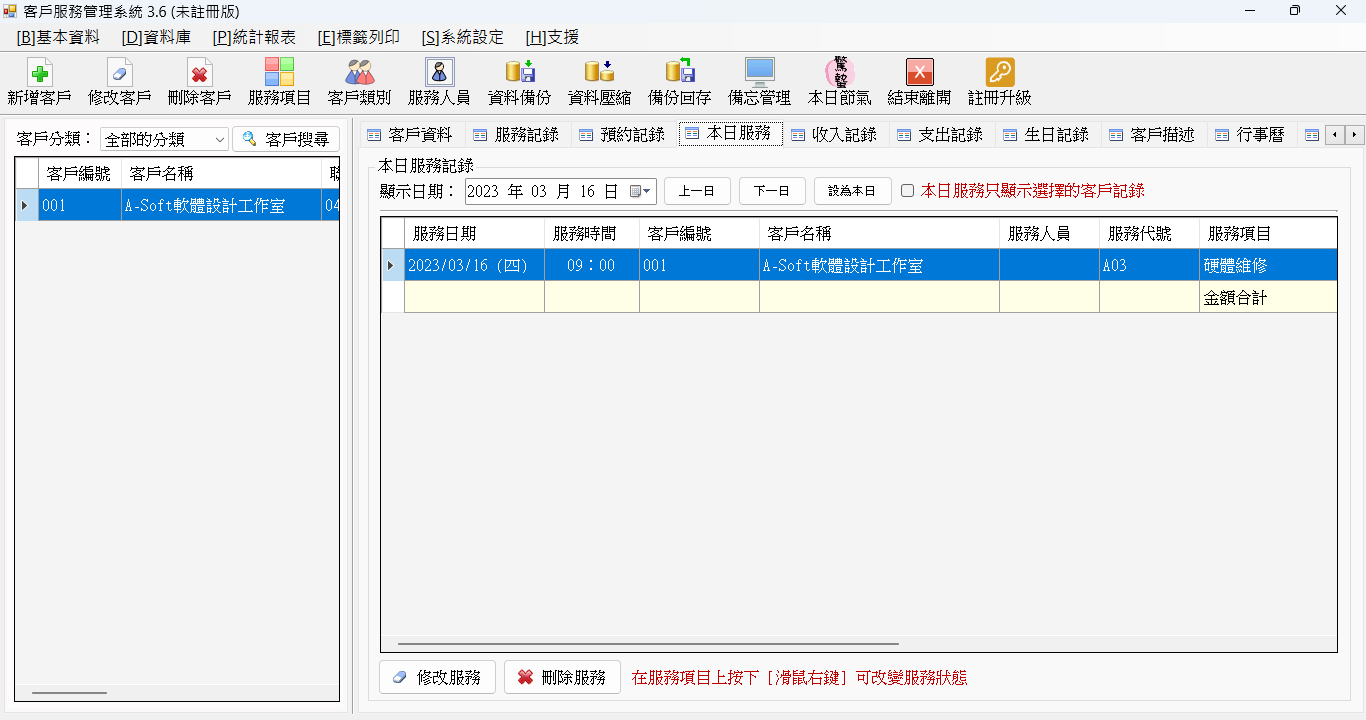Viewport: 1366px width, 720px height.
Task: Toggle 本日服務只顯示選擇的客戶記錄 checkbox
Action: click(907, 191)
